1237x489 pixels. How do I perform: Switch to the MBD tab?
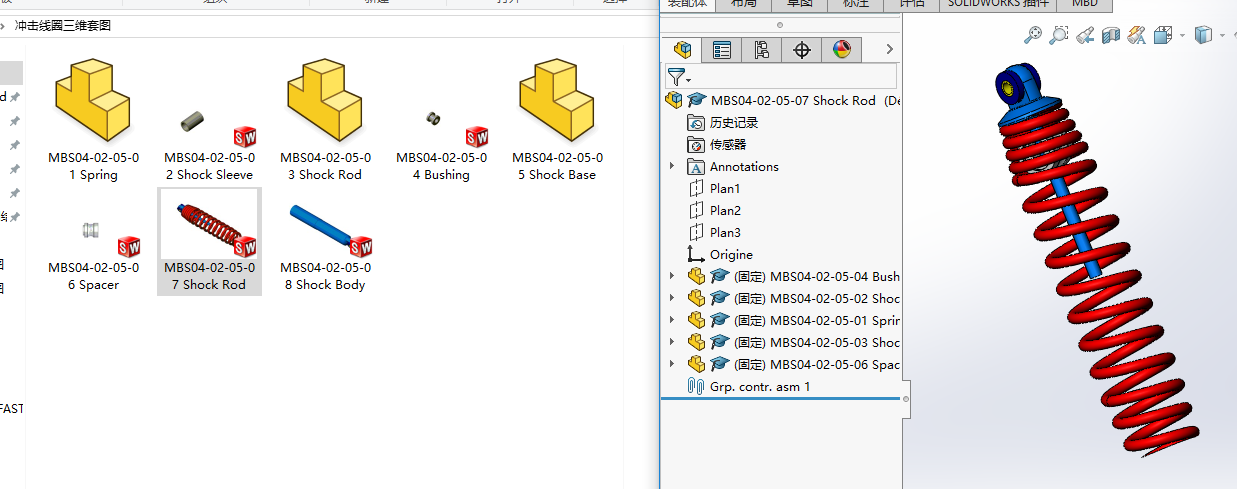coord(1084,4)
